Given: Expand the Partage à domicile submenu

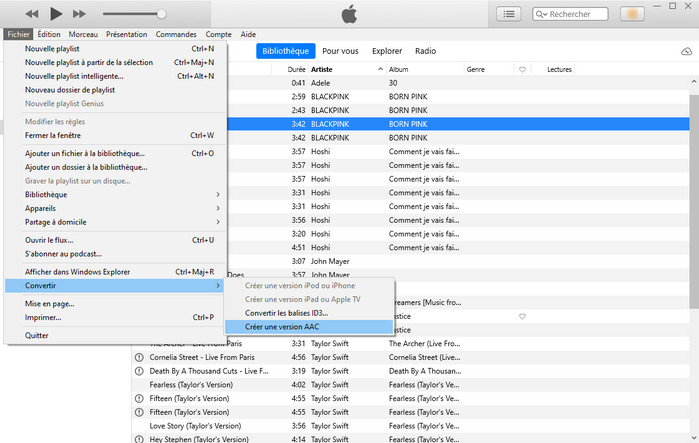Looking at the screenshot, I should [x=120, y=222].
